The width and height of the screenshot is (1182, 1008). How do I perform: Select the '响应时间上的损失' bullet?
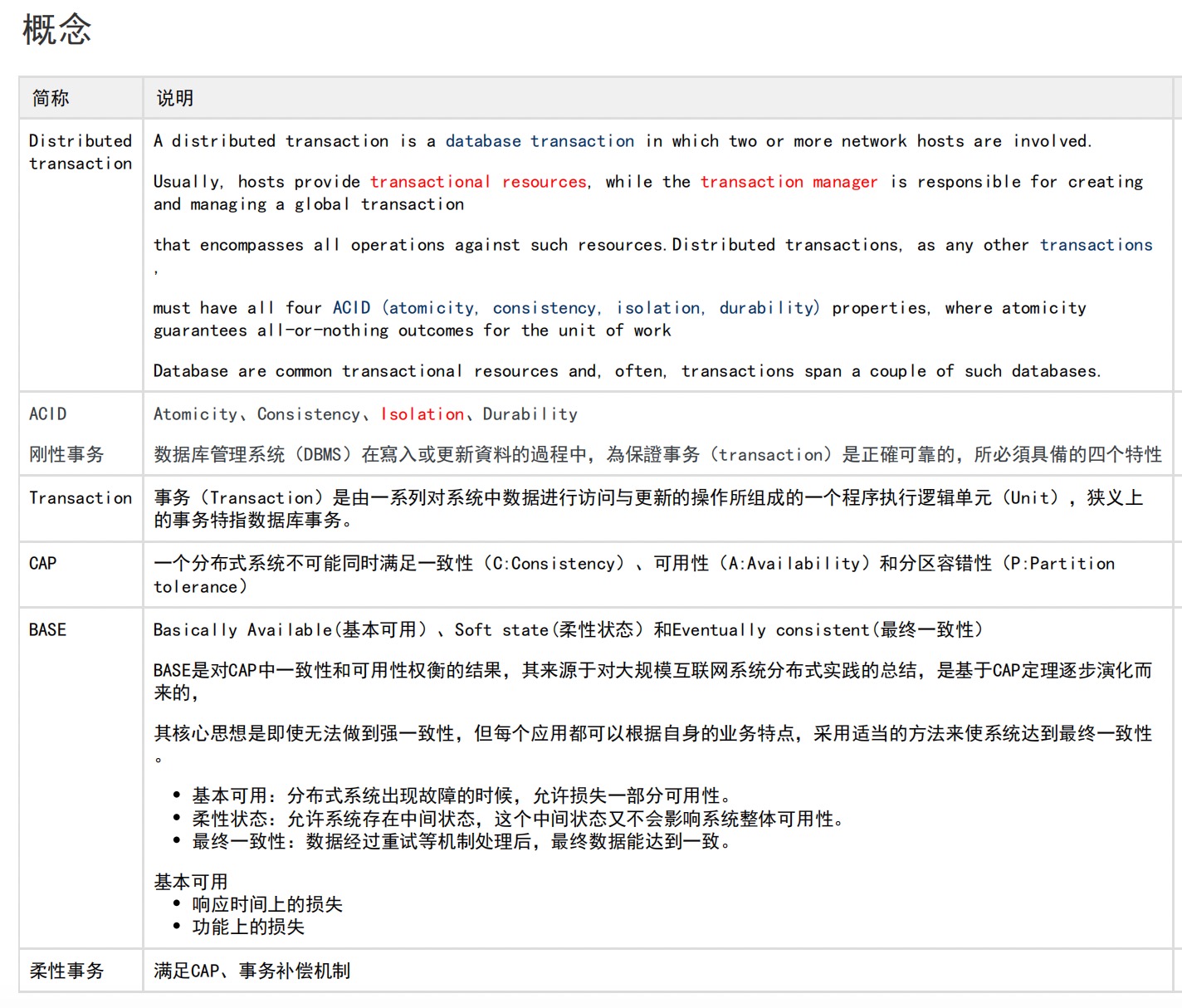point(267,904)
